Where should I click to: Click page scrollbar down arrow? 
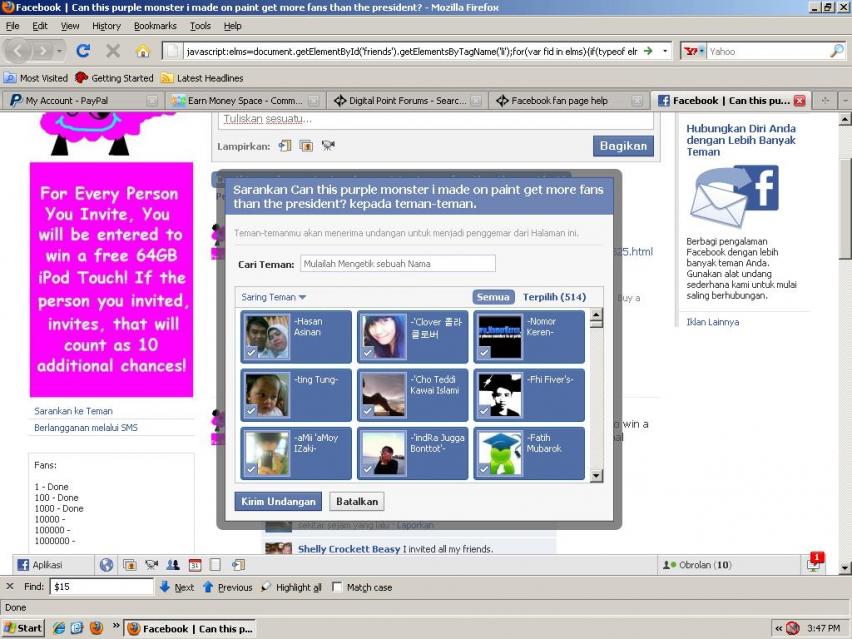(845, 568)
